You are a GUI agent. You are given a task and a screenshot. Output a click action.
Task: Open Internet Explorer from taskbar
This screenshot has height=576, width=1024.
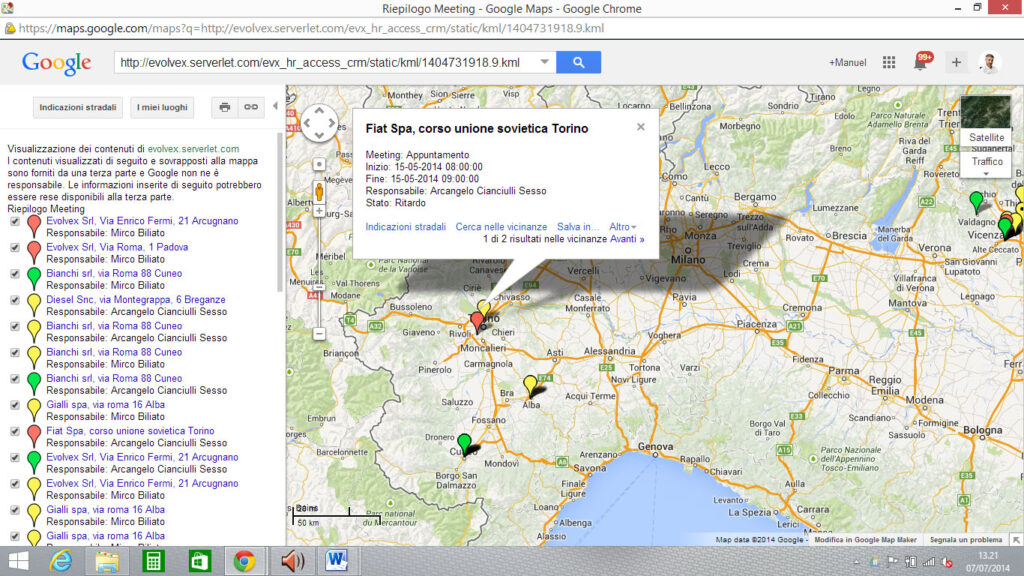61,561
